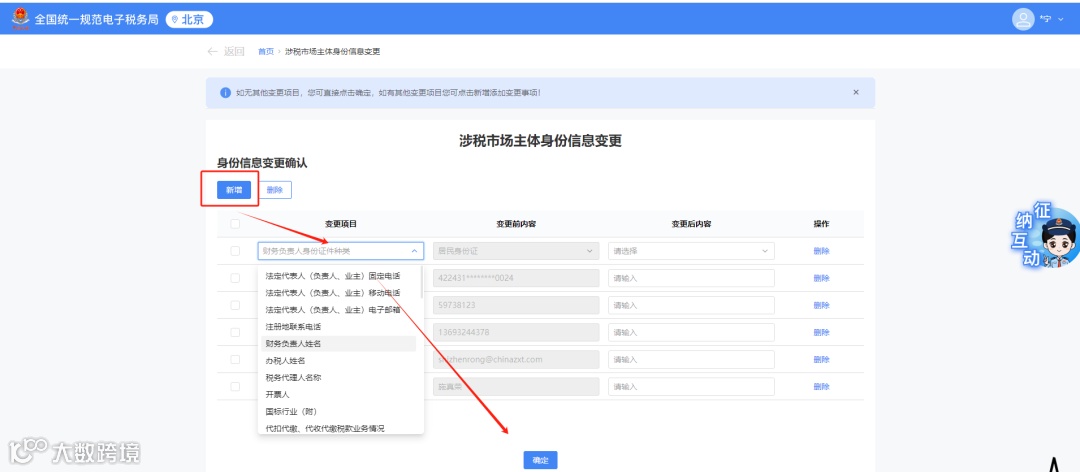Image resolution: width=1080 pixels, height=472 pixels.
Task: Check the chinazxt.com email row checkbox
Action: click(236, 360)
